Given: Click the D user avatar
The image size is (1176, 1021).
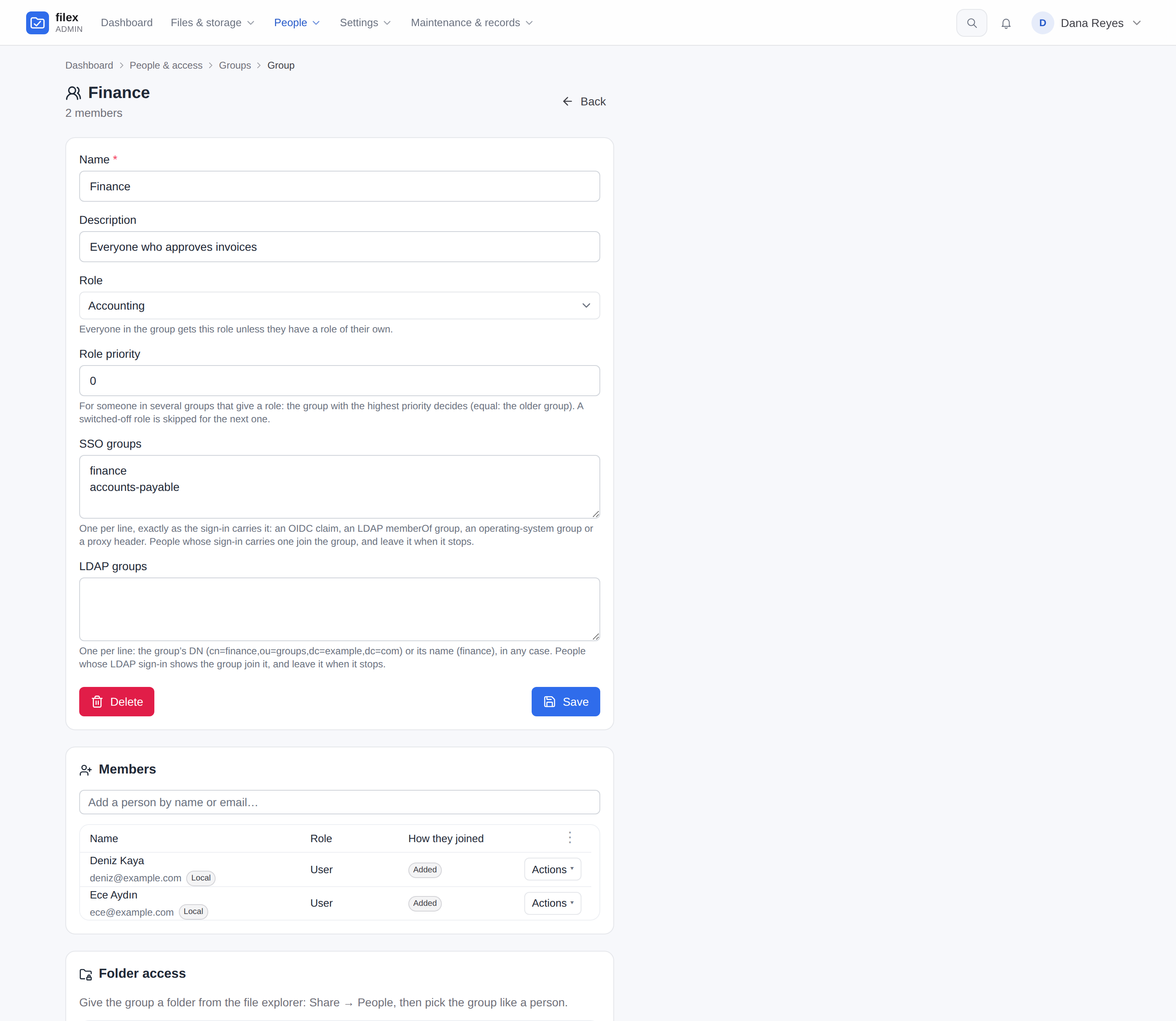Looking at the screenshot, I should [x=1042, y=23].
